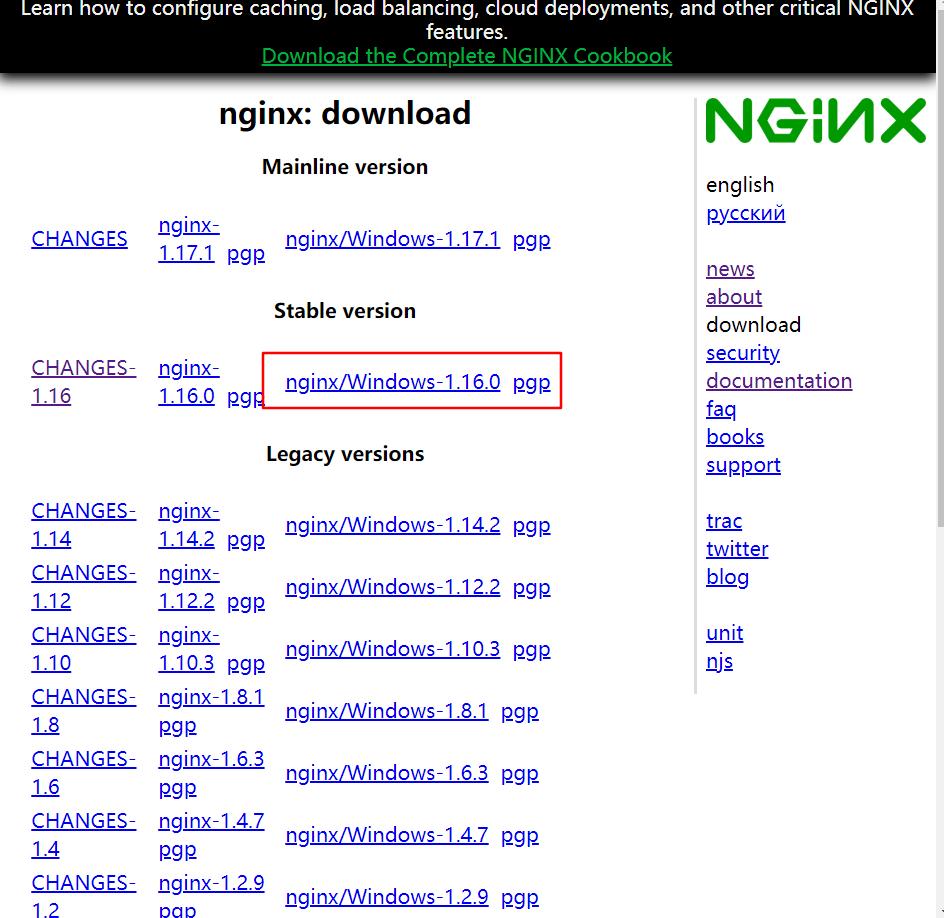
Task: Open pgp for nginx/Windows-1.10.3
Action: click(x=532, y=650)
